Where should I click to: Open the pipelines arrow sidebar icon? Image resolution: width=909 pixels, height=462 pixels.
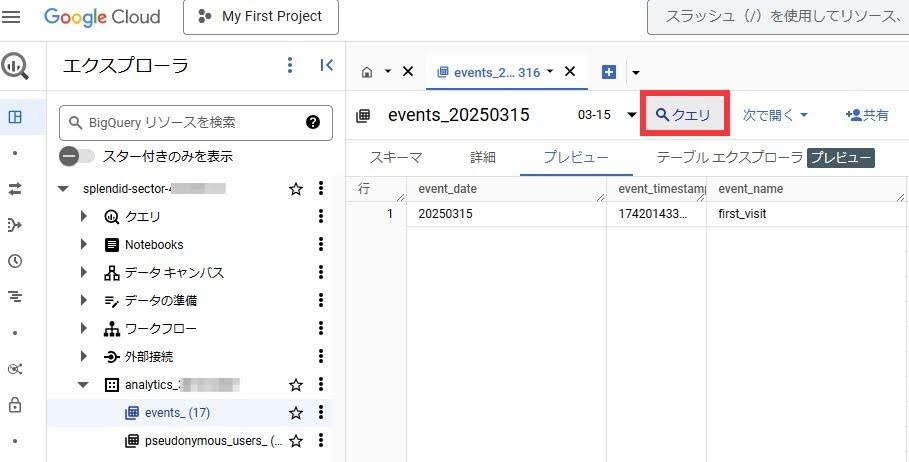coord(15,225)
